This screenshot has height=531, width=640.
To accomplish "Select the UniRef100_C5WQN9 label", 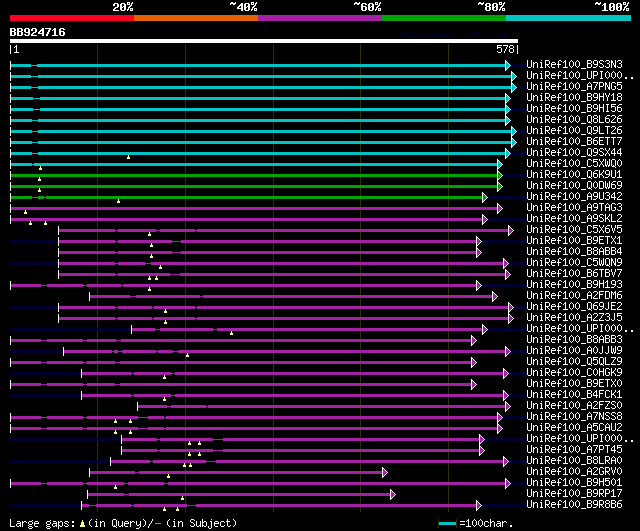I will coord(574,263).
